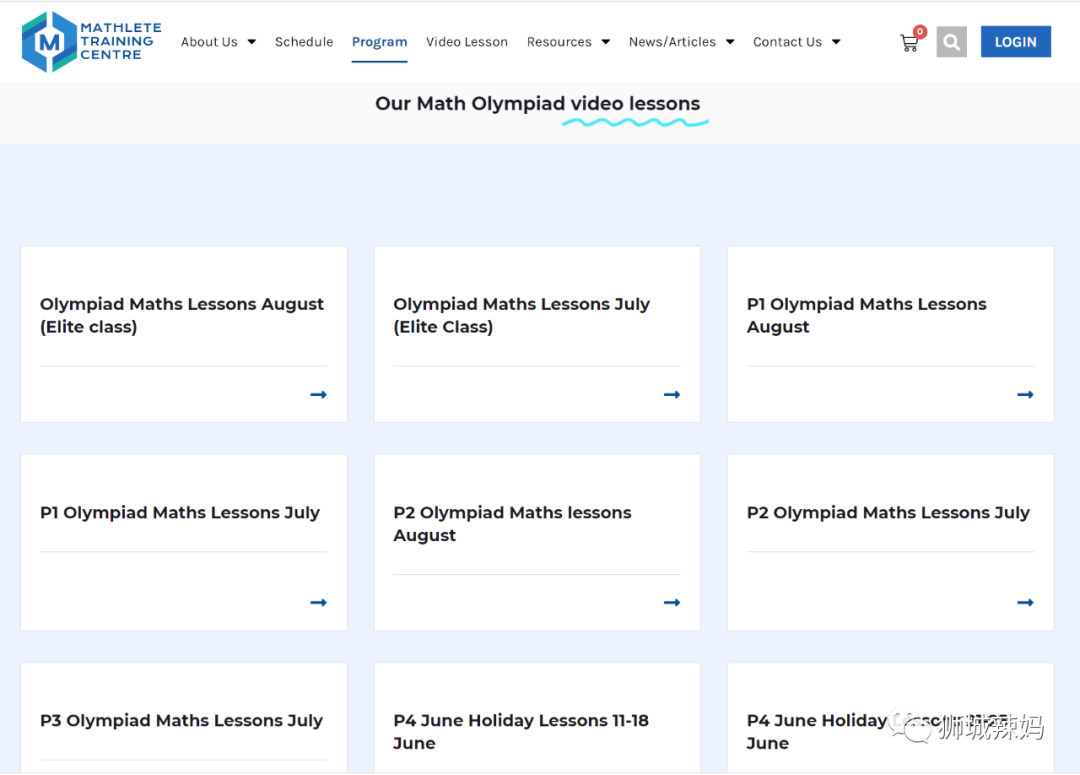Viewport: 1080px width, 775px height.
Task: Click the LOGIN button
Action: click(1015, 42)
